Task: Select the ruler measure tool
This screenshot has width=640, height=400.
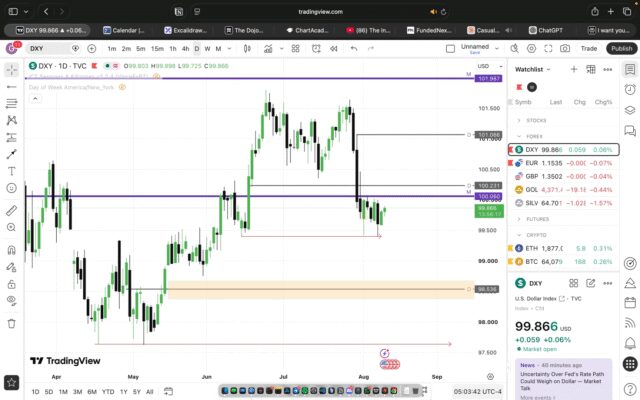Action: tap(11, 210)
